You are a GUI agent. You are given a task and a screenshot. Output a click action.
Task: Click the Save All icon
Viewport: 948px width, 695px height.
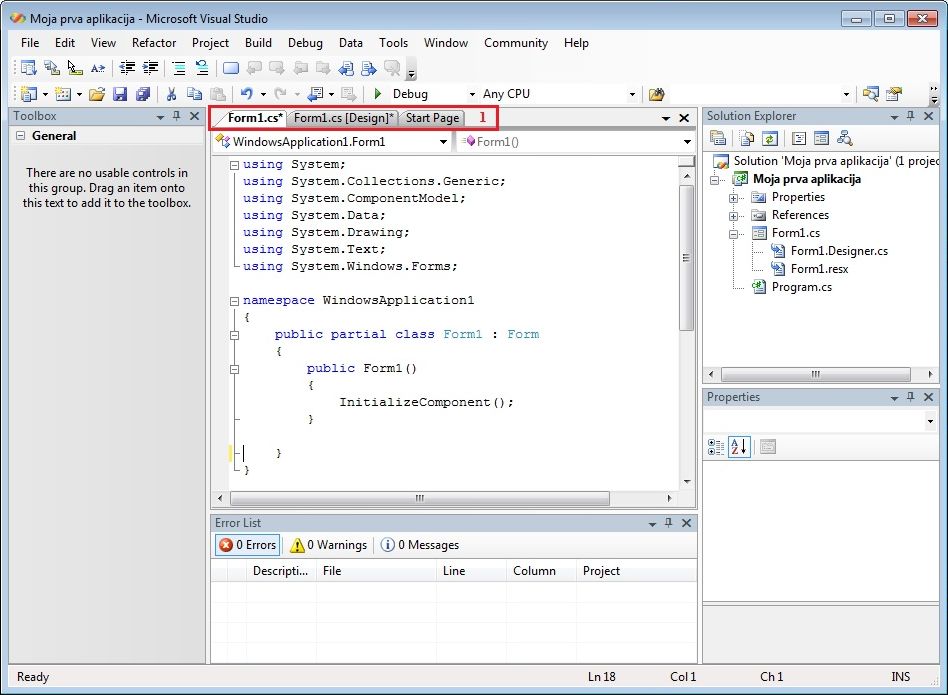(143, 94)
